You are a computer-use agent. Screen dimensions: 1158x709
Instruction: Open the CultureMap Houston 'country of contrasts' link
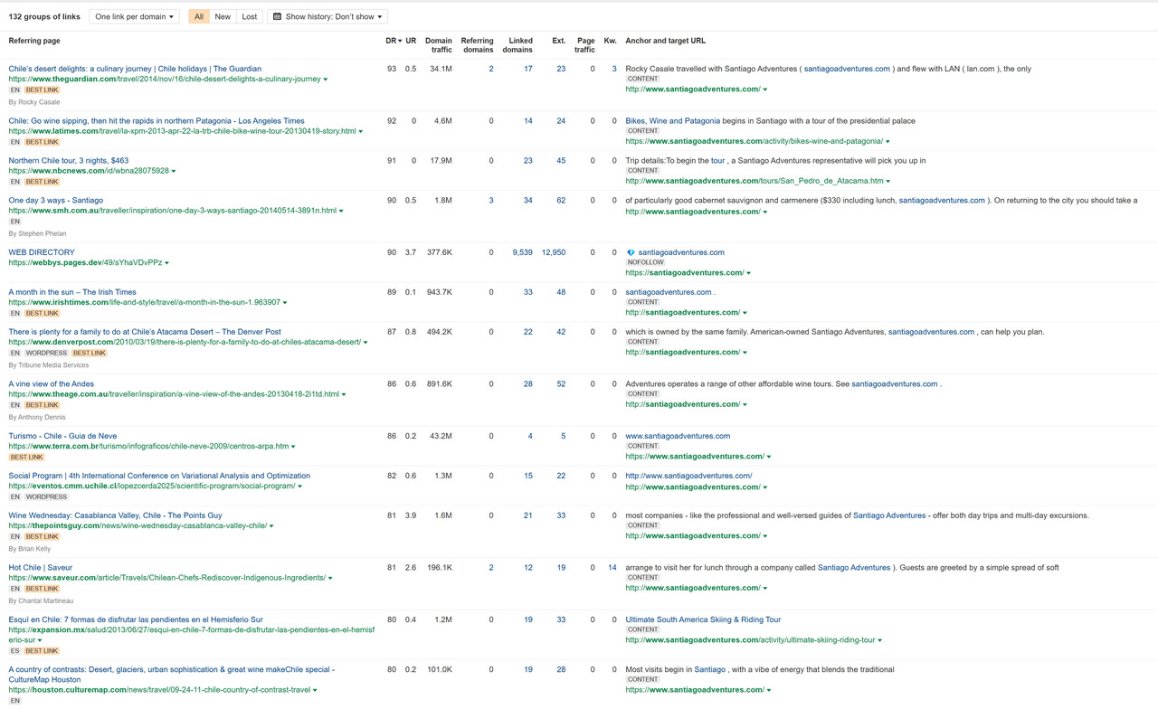pyautogui.click(x=171, y=674)
